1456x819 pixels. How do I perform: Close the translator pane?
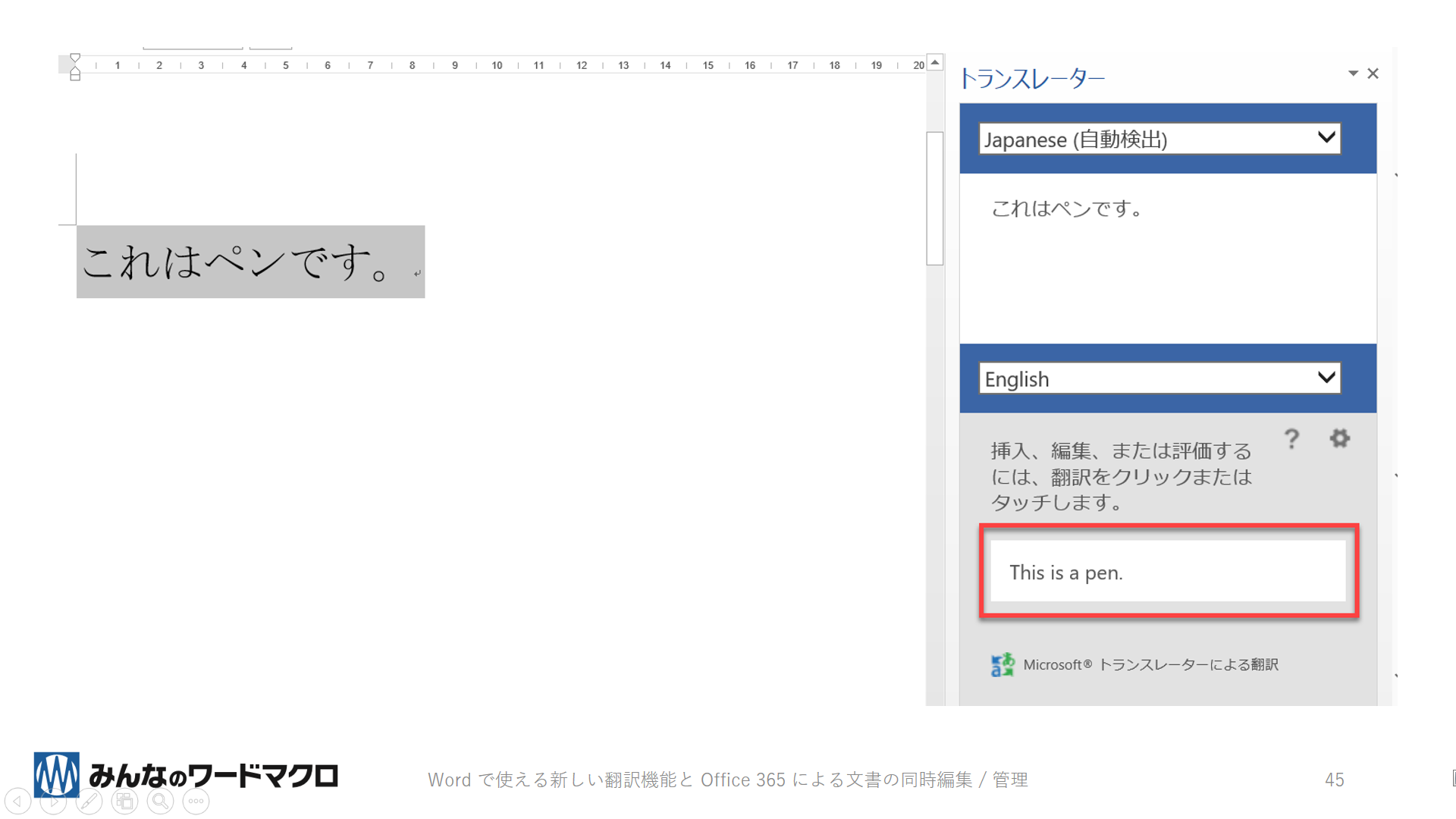[1373, 74]
